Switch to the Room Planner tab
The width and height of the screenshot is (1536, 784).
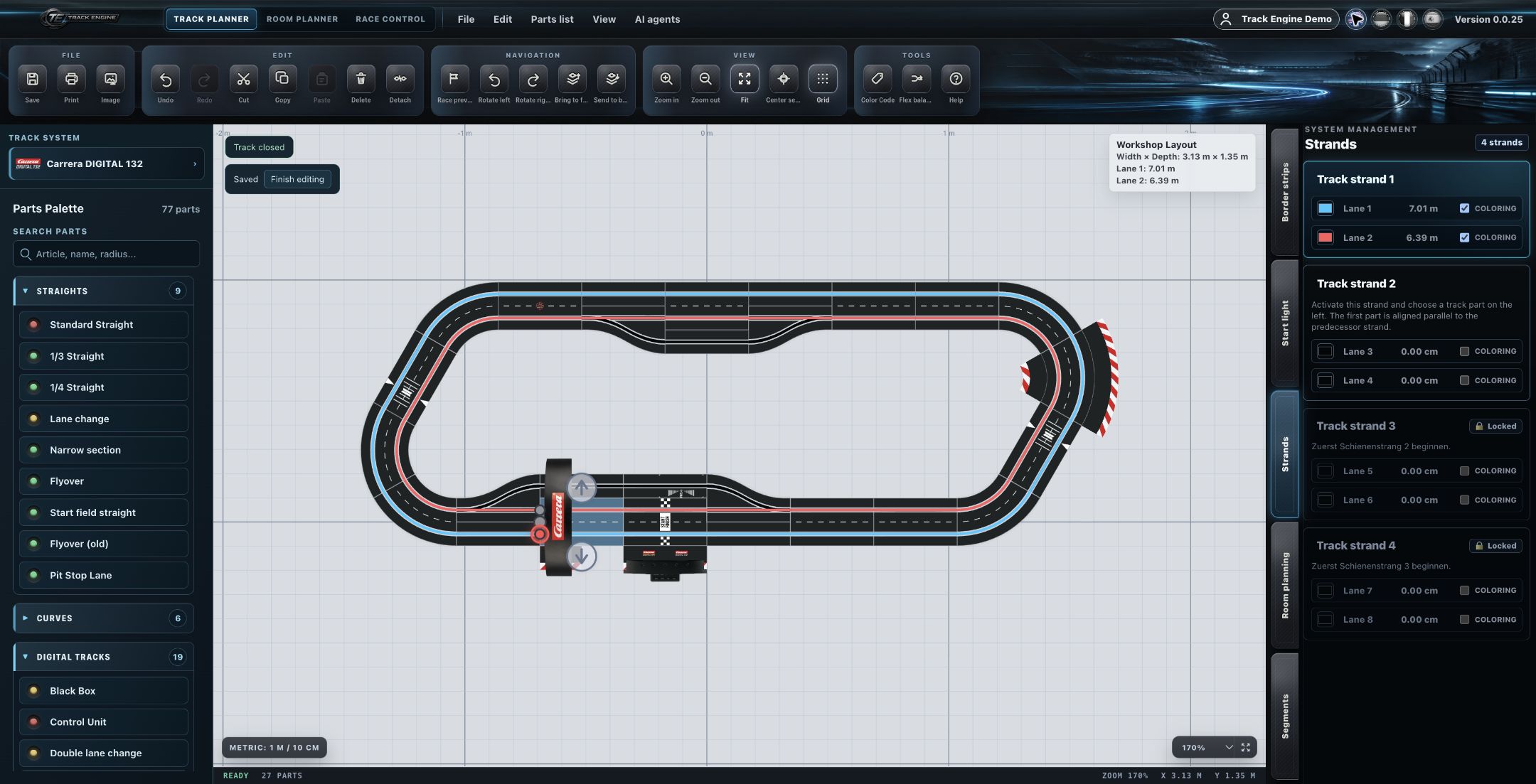[302, 19]
